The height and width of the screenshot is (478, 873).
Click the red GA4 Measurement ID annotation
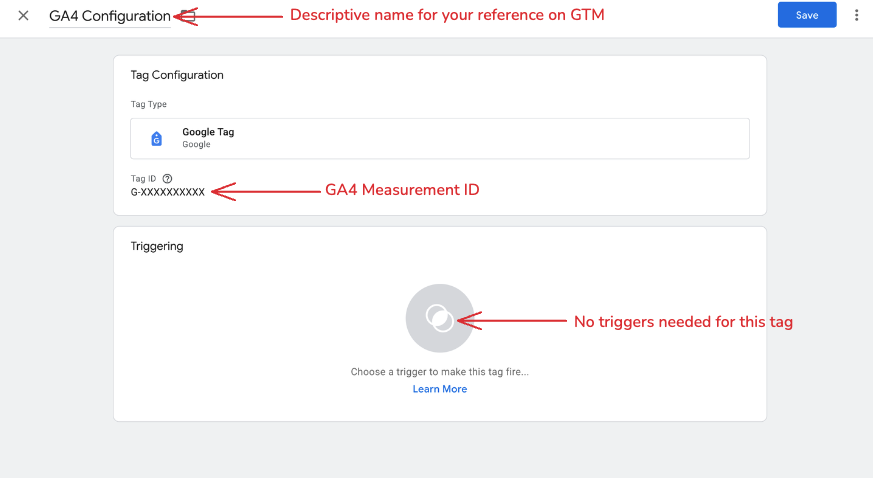pos(402,190)
